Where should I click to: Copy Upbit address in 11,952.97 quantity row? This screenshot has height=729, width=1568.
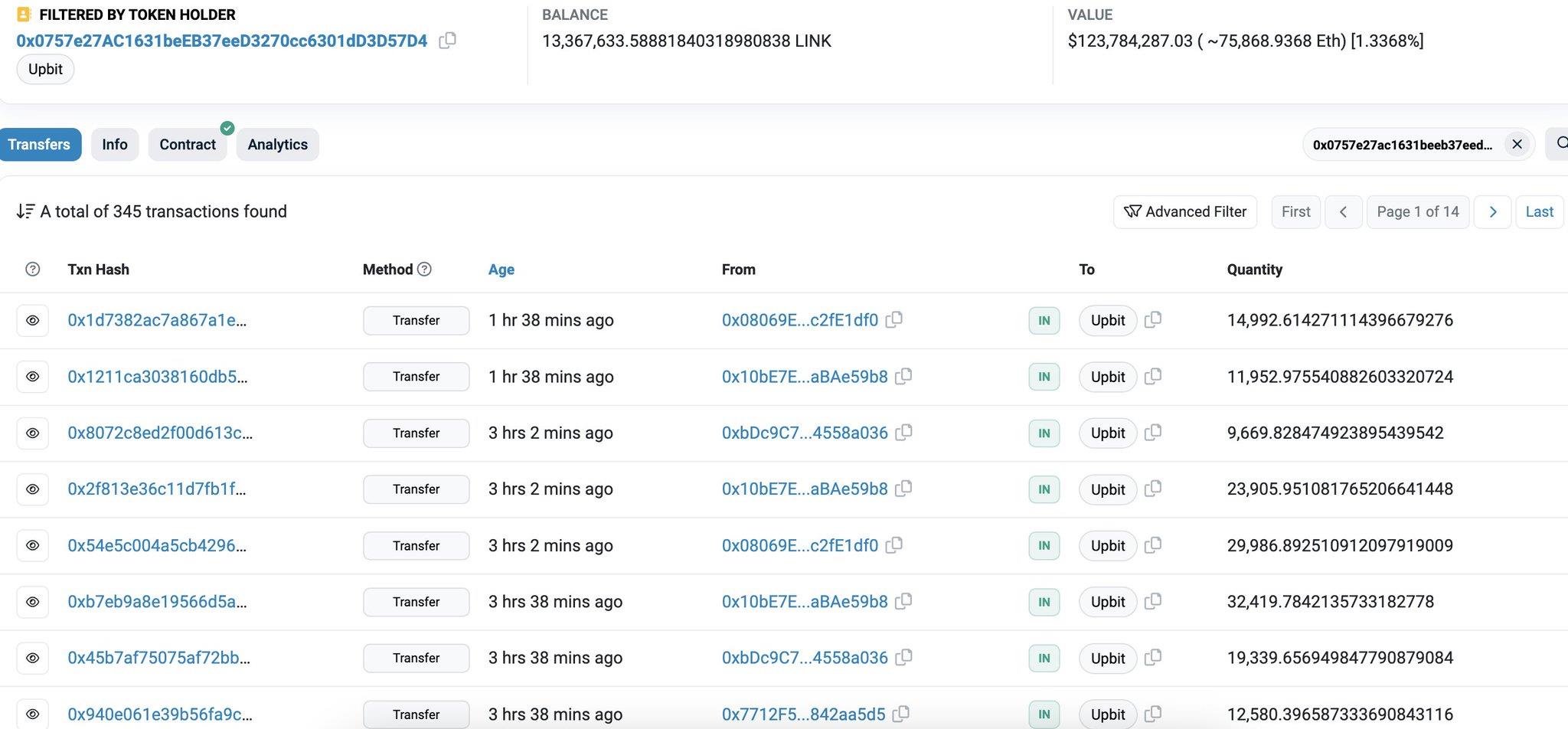click(x=1153, y=376)
